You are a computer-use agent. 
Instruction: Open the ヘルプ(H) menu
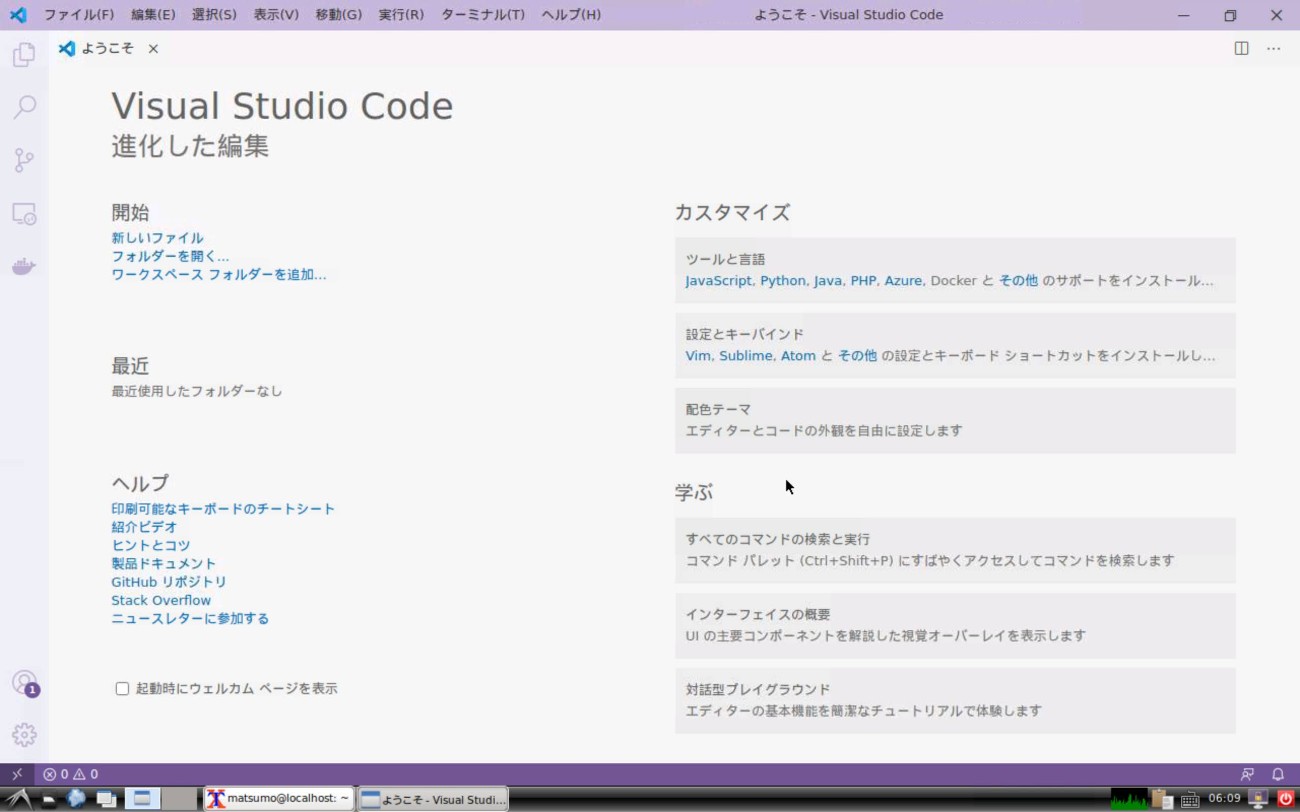571,15
